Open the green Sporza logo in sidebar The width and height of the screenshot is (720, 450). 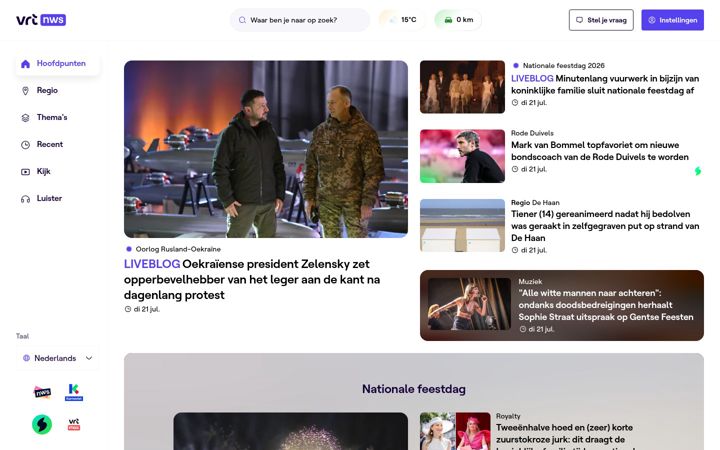tap(42, 424)
